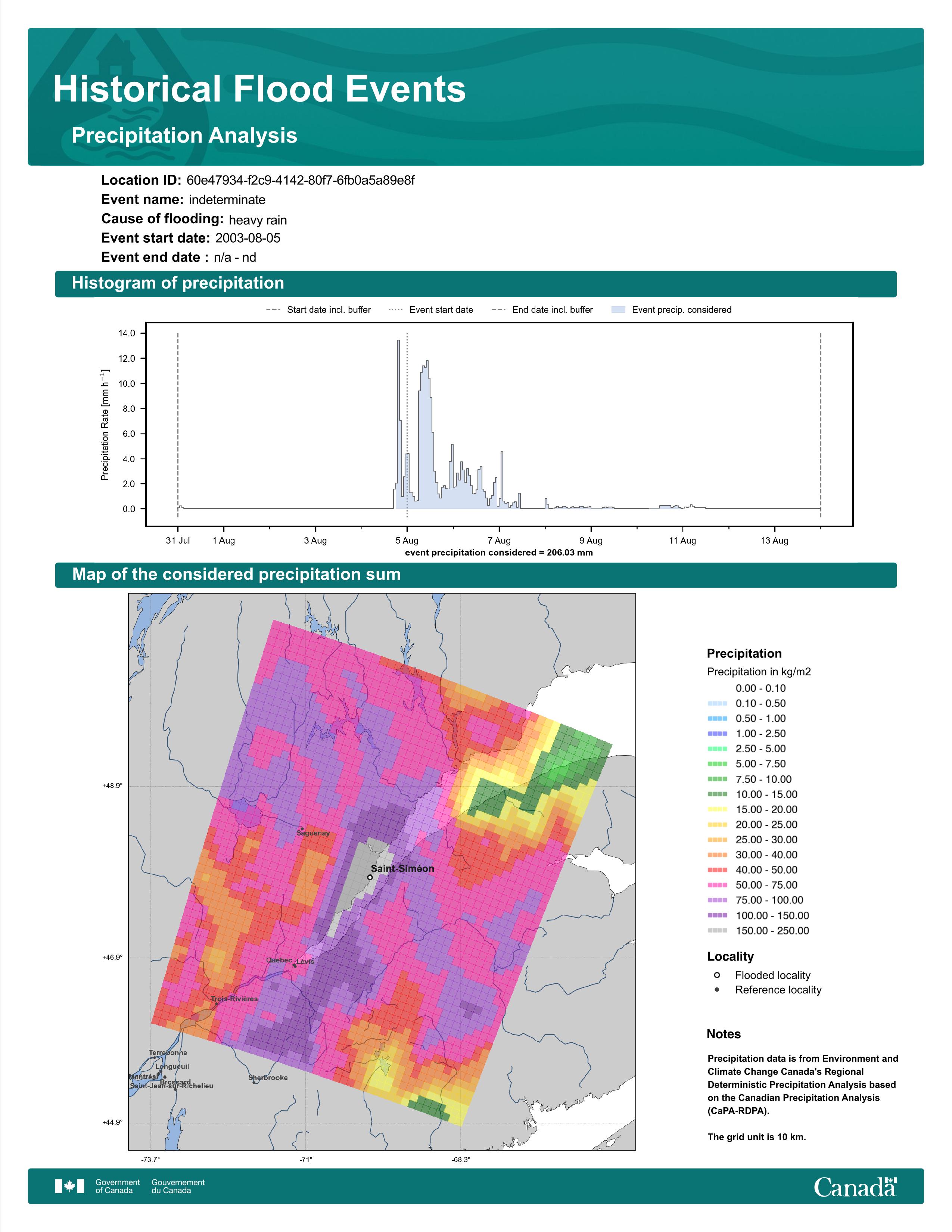Click the 15.00 - 20.00 legend color swatch
Viewport: 952px width, 1232px height.
tap(718, 809)
